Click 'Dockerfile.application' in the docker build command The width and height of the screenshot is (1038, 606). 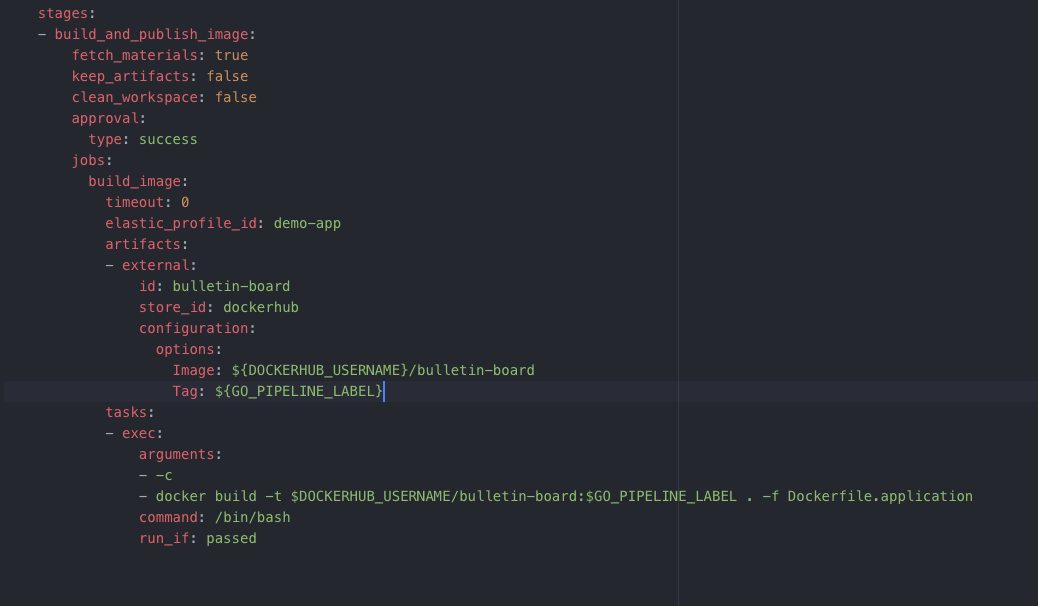[880, 496]
